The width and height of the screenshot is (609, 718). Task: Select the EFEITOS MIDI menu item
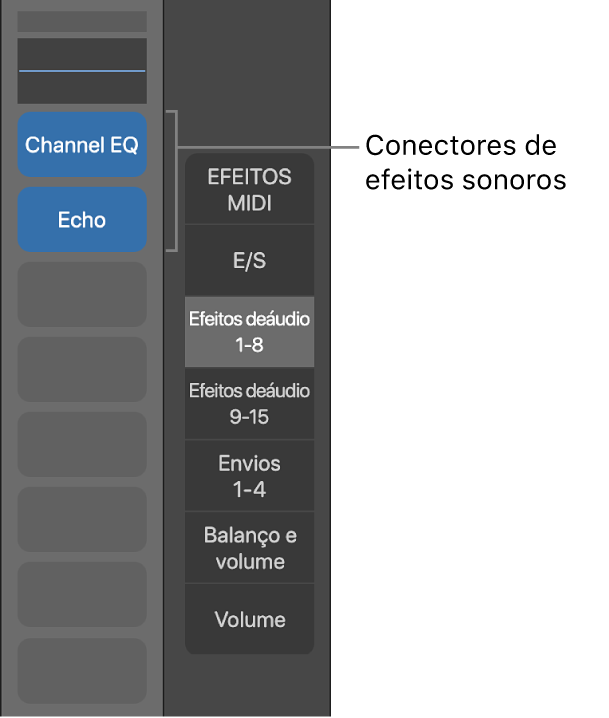point(249,190)
